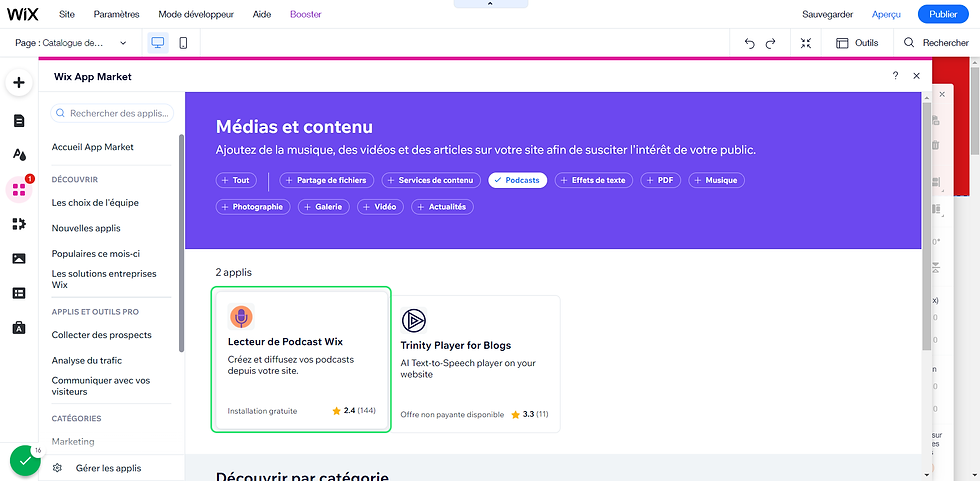Select the Musique filter chip

pyautogui.click(x=716, y=180)
